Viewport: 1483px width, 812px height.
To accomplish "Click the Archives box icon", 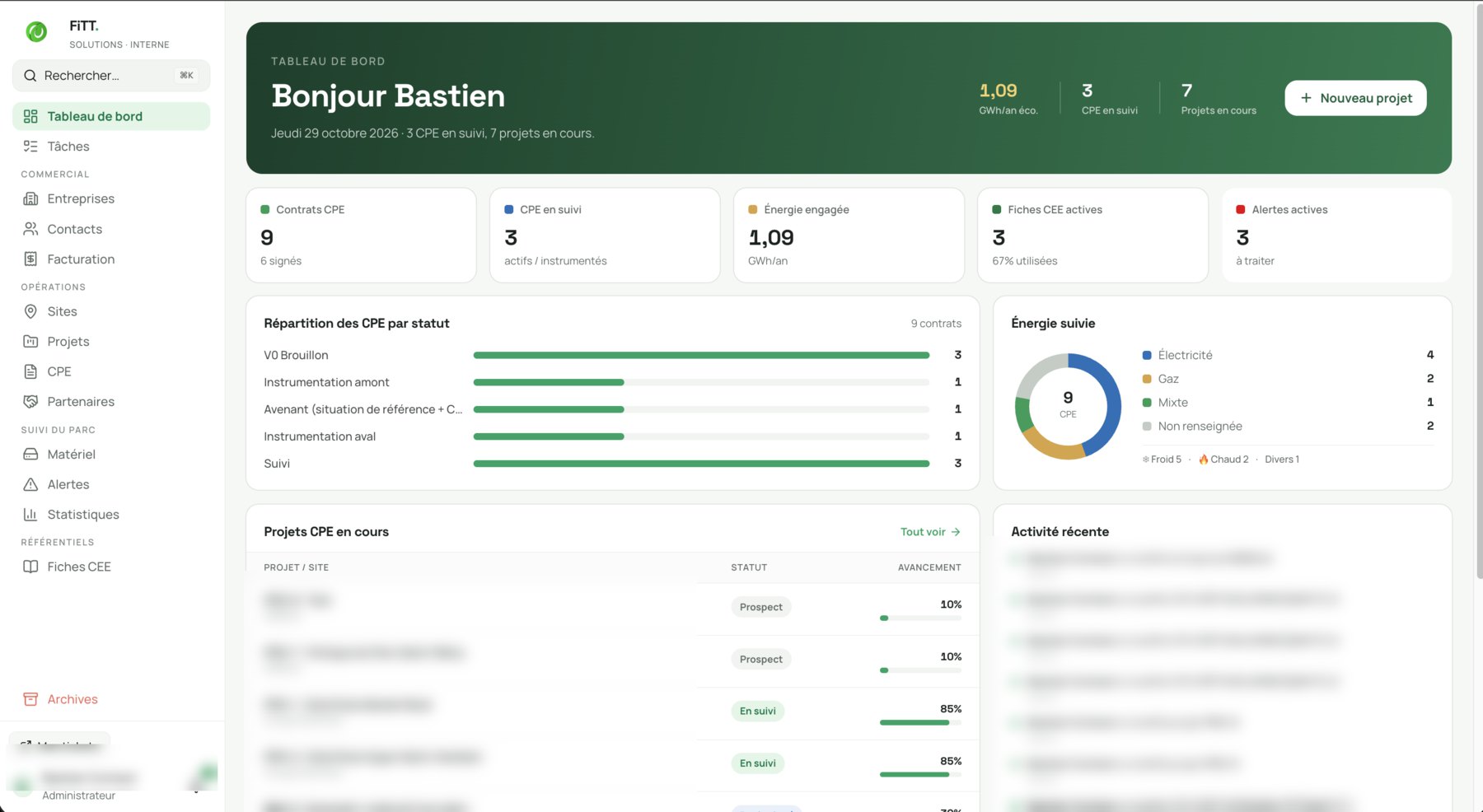I will click(30, 699).
